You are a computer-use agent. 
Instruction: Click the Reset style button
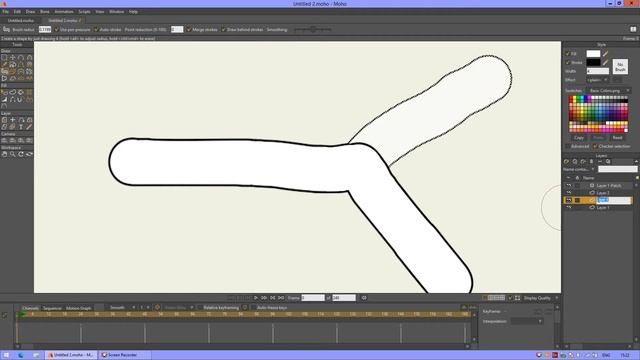(x=618, y=138)
